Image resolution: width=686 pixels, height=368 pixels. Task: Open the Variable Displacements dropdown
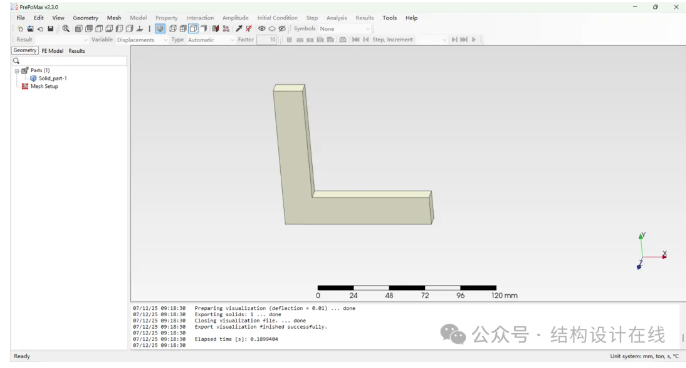[142, 40]
